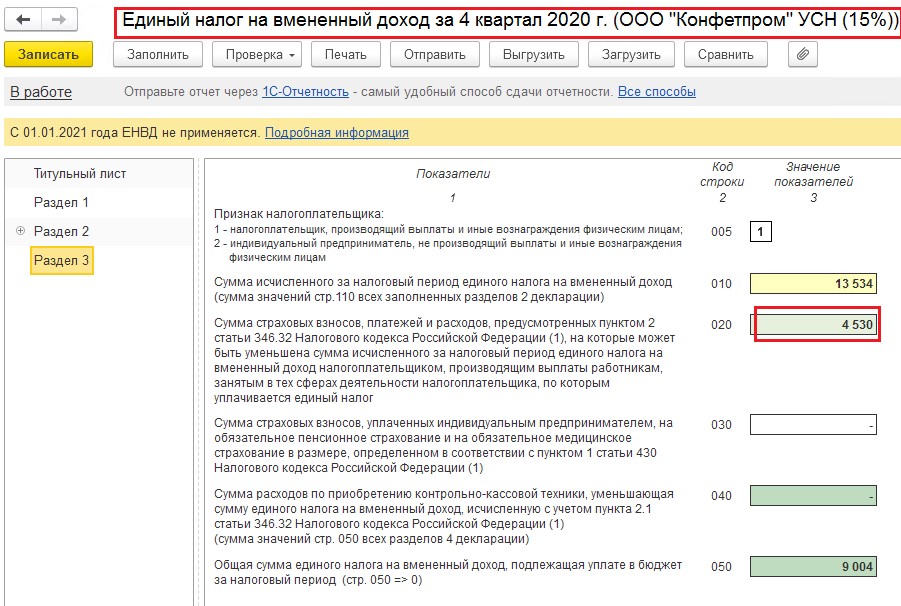Click the row code 030 text

[x=721, y=425]
